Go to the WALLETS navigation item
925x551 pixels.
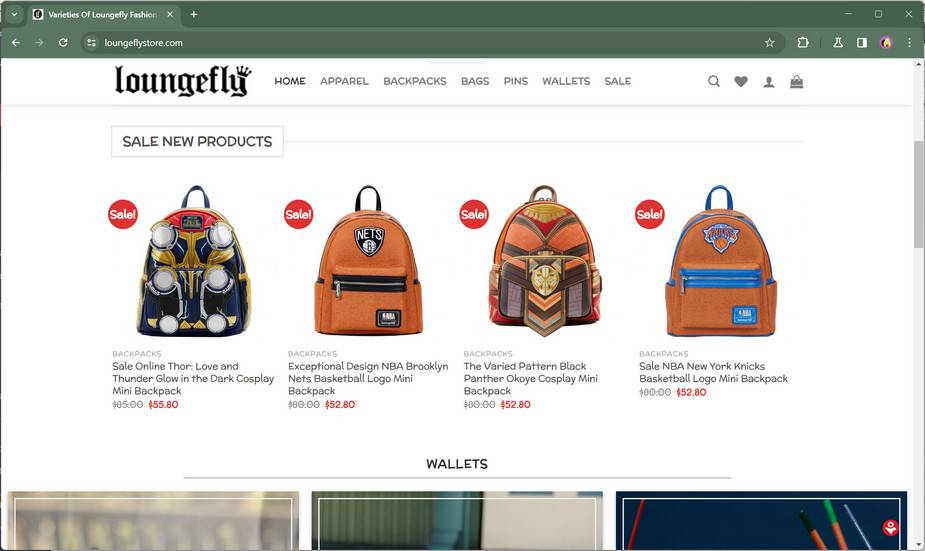point(566,81)
